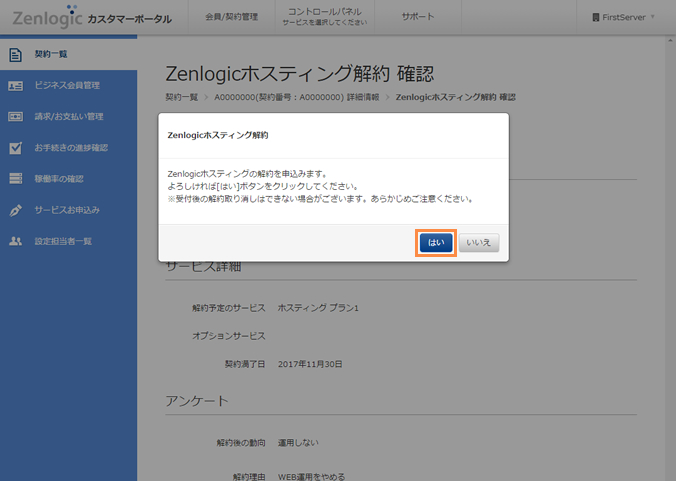Image resolution: width=676 pixels, height=481 pixels.
Task: Select 契約一覧 in the sidebar
Action: click(x=51, y=54)
